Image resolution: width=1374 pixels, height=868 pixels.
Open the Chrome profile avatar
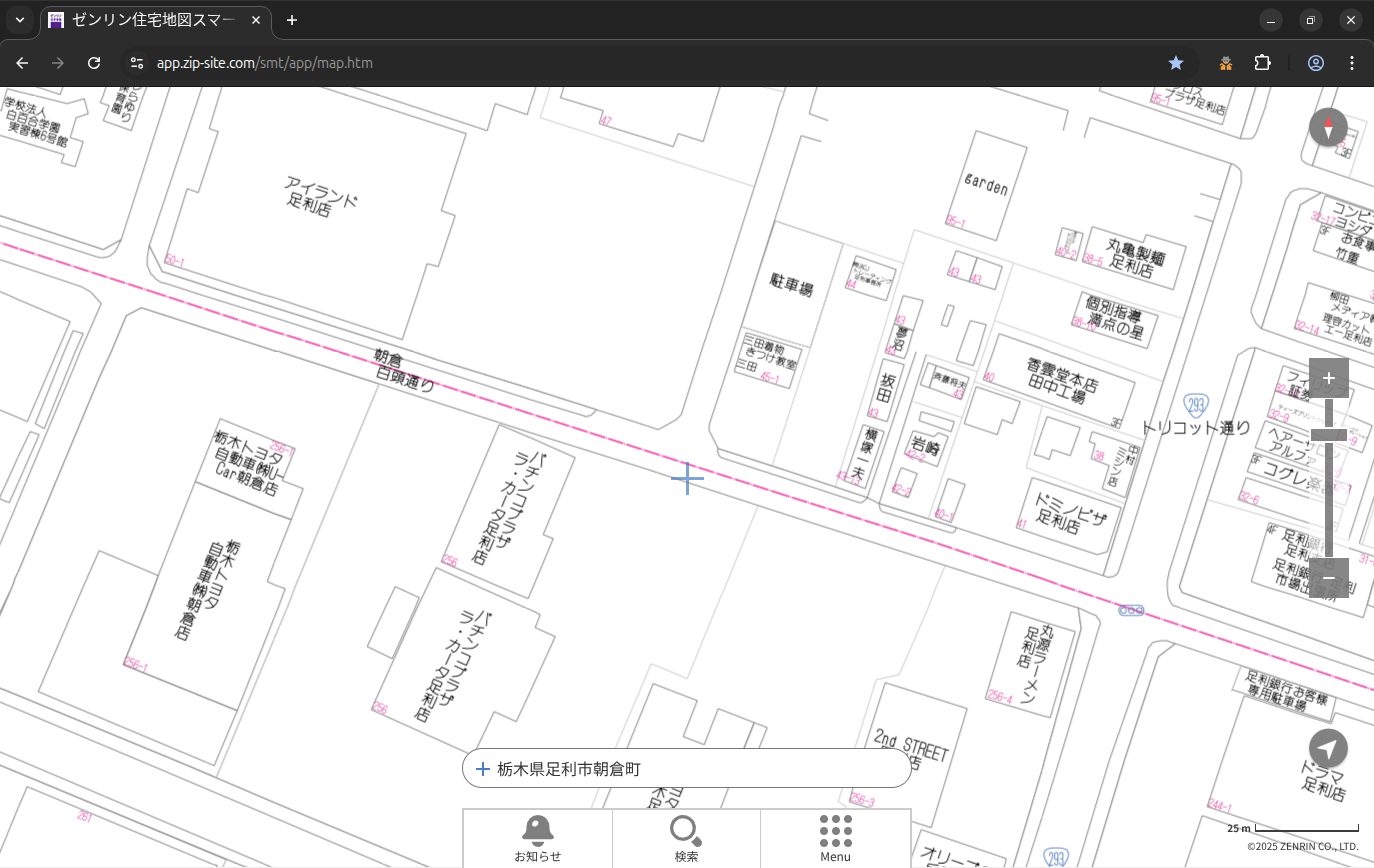(x=1315, y=63)
